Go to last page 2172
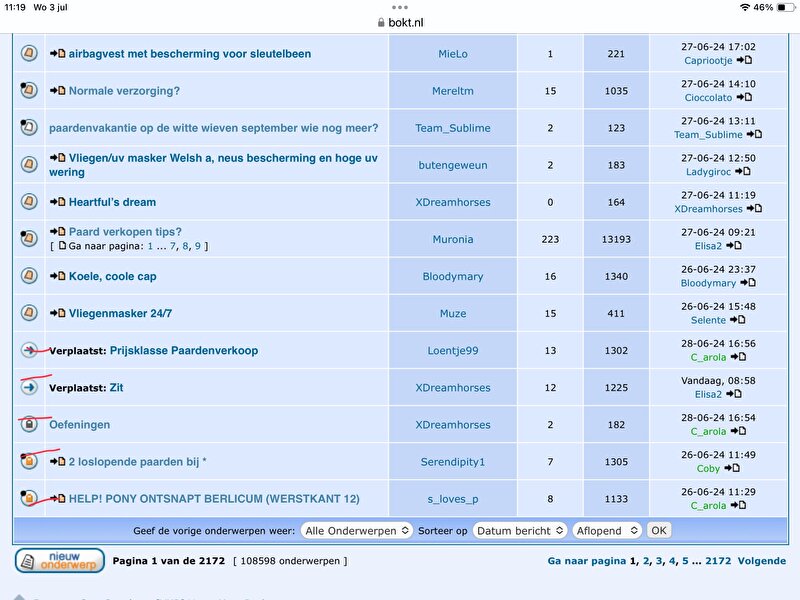 pos(718,561)
